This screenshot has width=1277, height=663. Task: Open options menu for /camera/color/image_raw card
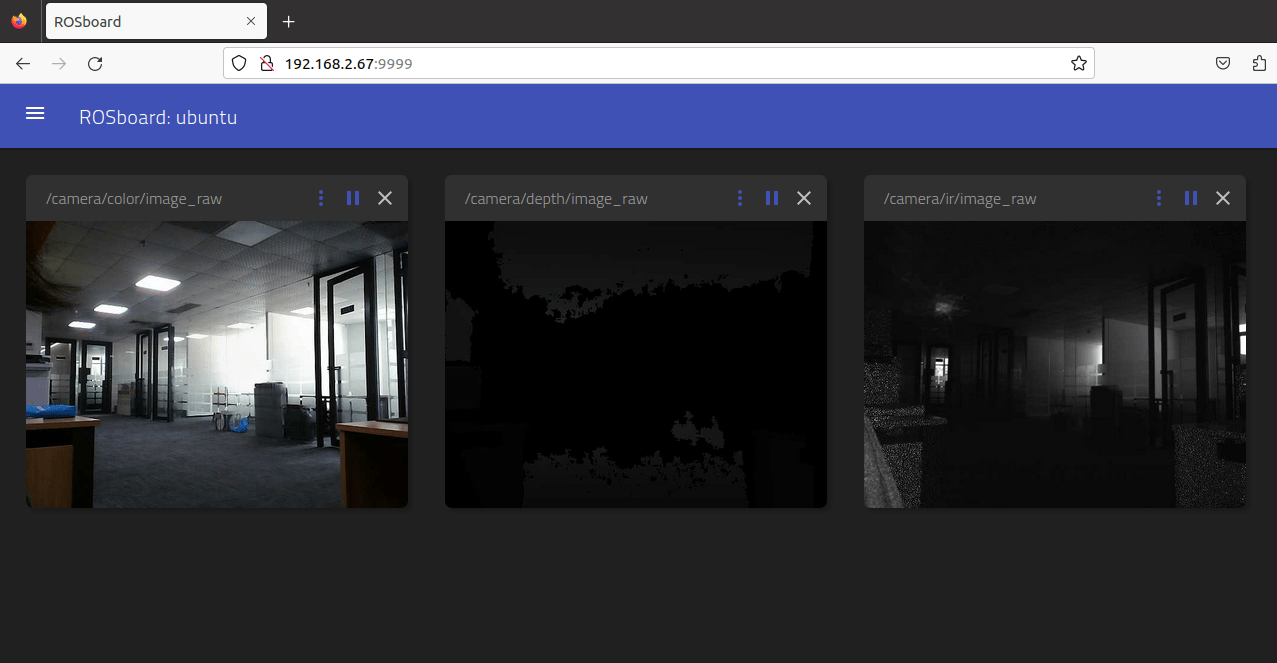[321, 198]
